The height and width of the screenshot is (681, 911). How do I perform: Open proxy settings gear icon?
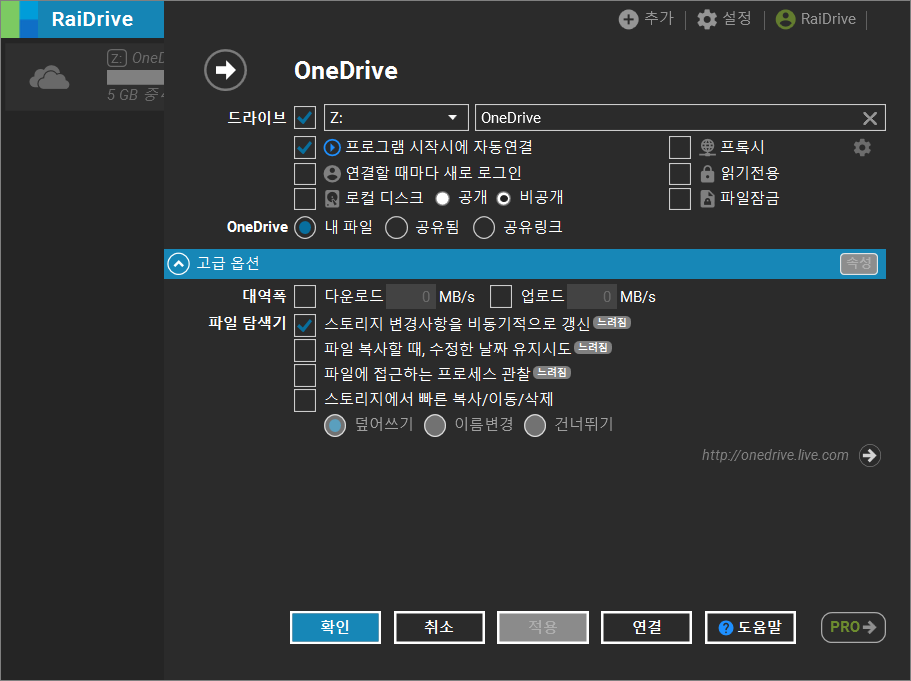(862, 148)
